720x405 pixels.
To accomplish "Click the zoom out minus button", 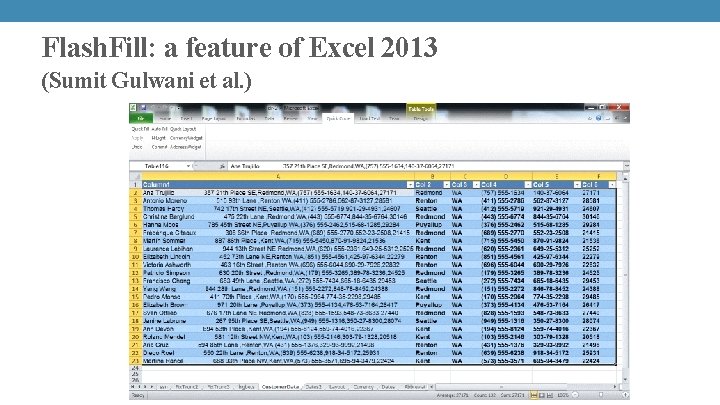I will pyautogui.click(x=575, y=395).
